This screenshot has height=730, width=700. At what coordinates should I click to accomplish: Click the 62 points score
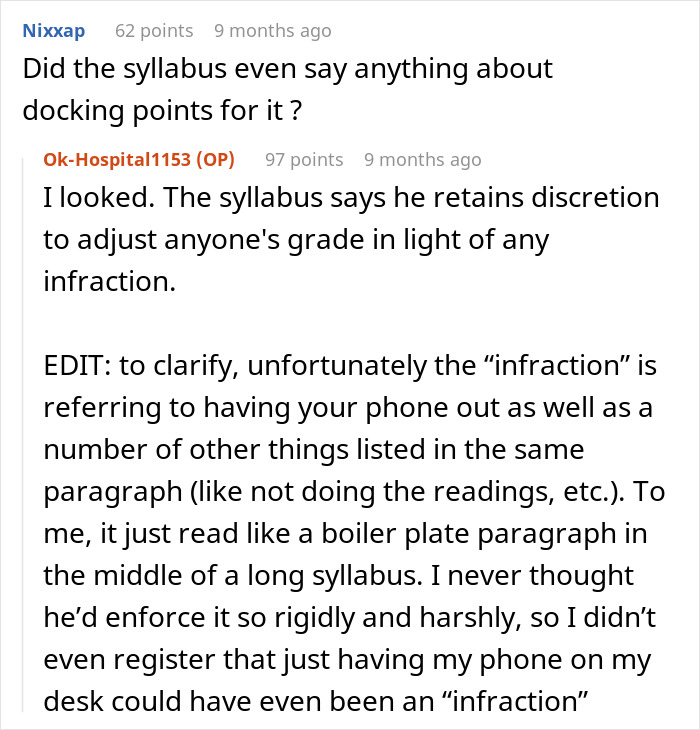153,31
